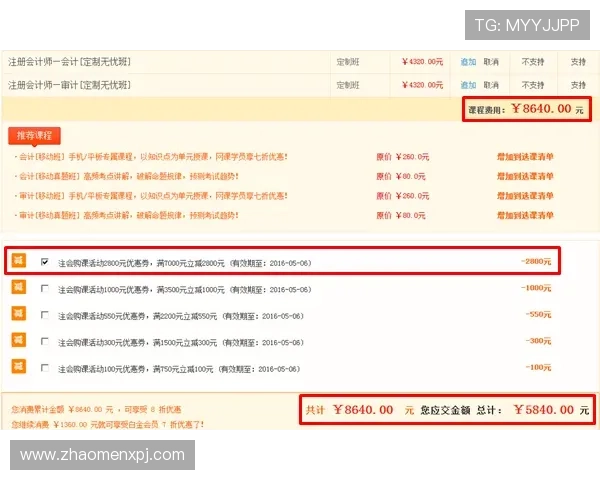Image resolution: width=600 pixels, height=480 pixels.
Task: Select 注册会计师-审计[定制无忧班] course name
Action: coord(69,85)
